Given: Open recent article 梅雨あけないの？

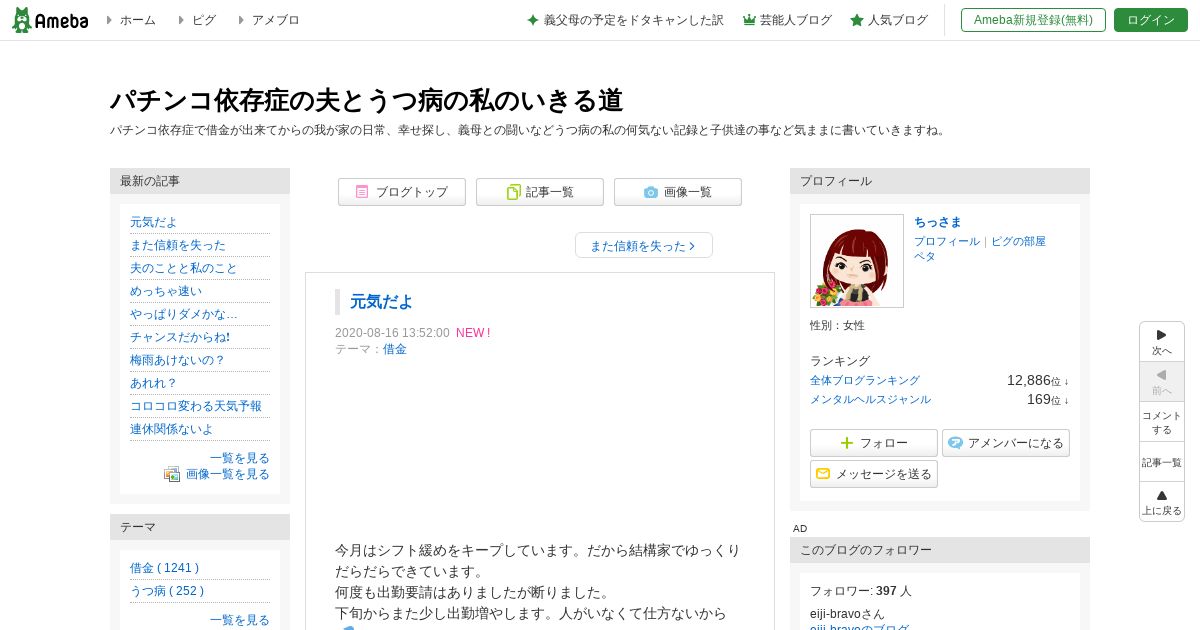Looking at the screenshot, I should [178, 360].
